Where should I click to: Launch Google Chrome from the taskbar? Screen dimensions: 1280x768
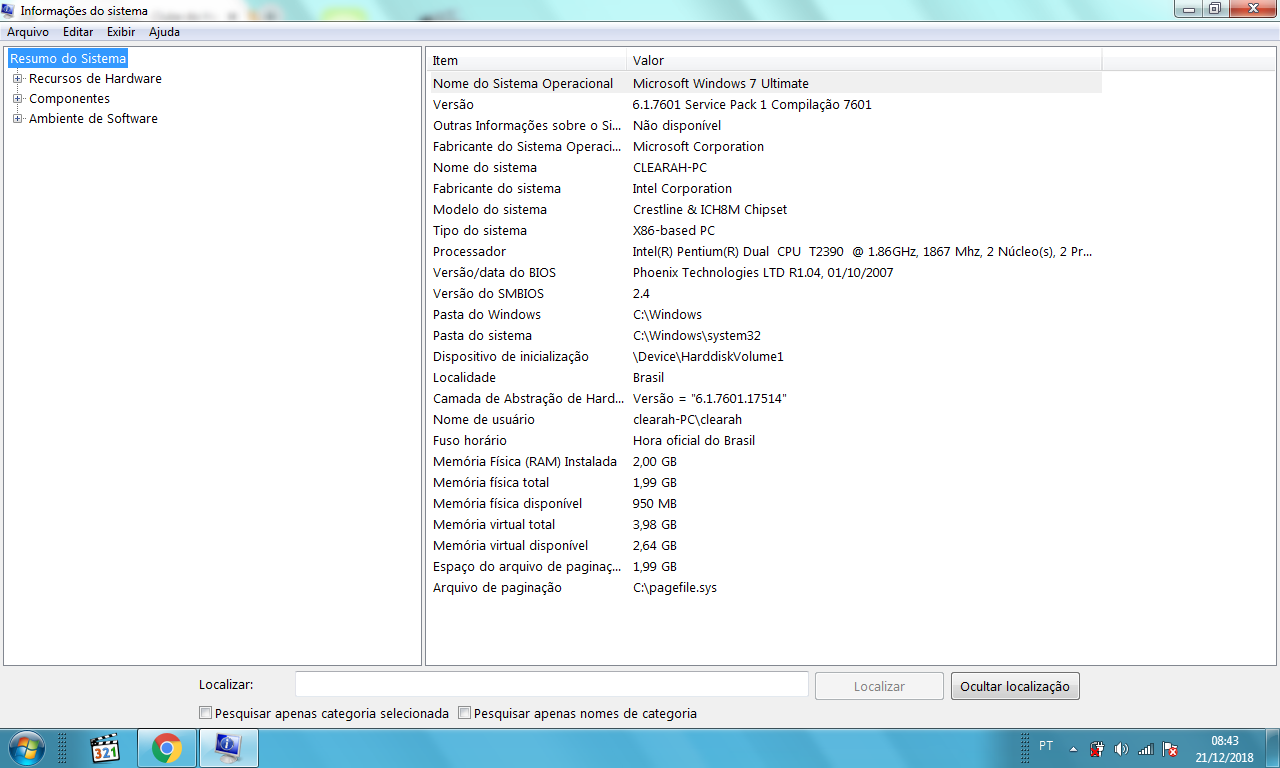[x=167, y=748]
